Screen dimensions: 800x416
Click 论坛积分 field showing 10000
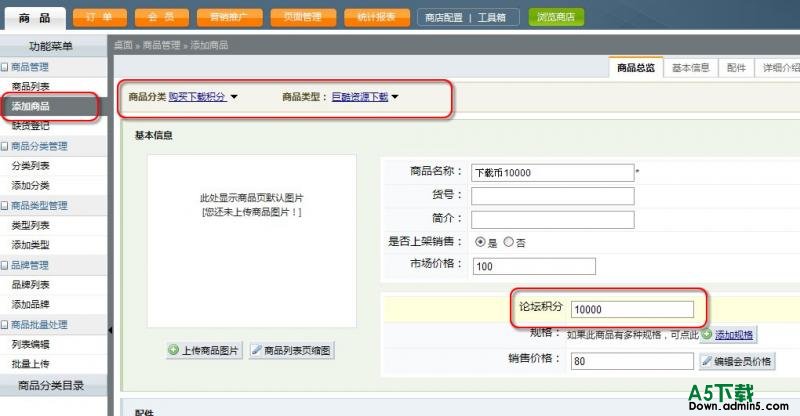pyautogui.click(x=632, y=309)
